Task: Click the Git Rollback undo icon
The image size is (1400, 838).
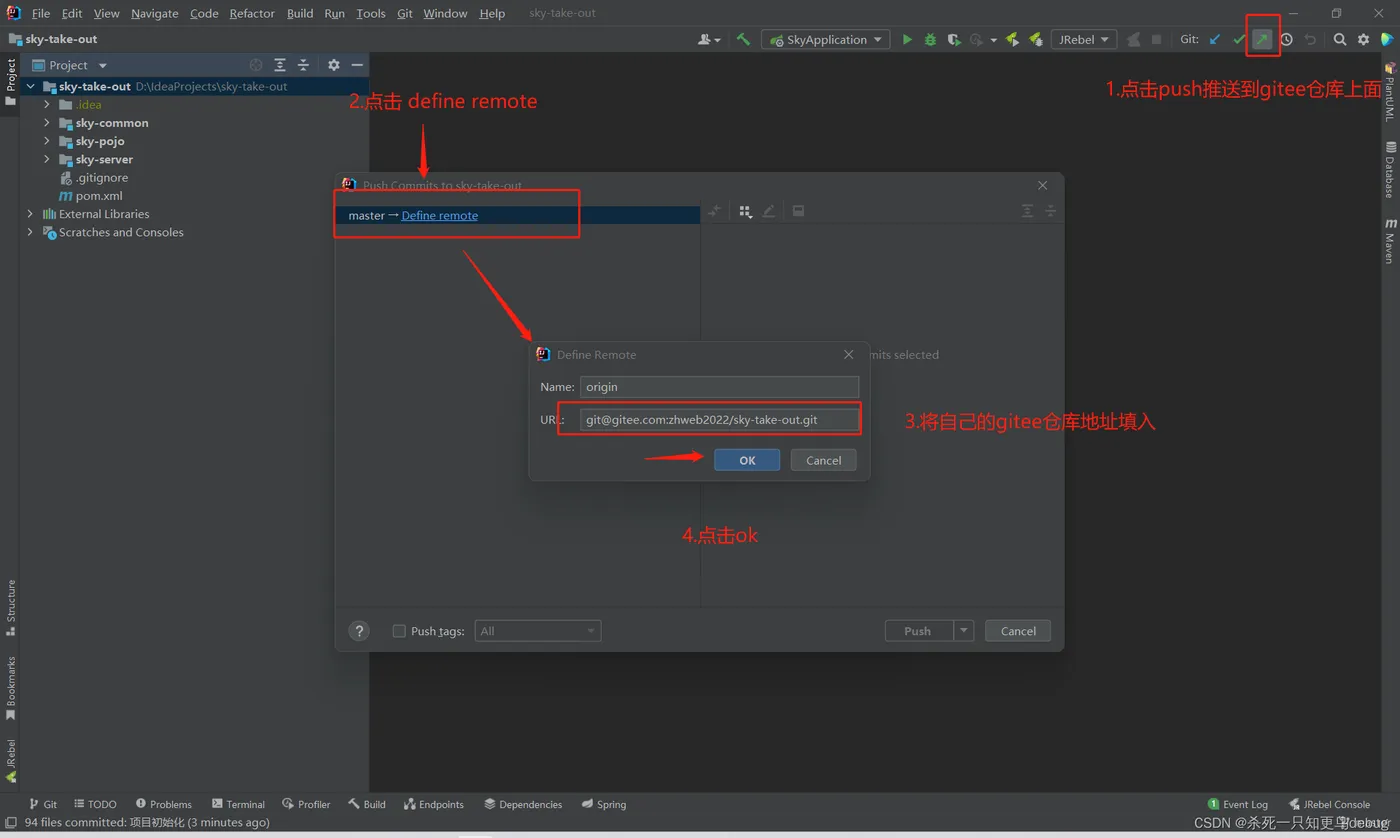Action: [1310, 40]
